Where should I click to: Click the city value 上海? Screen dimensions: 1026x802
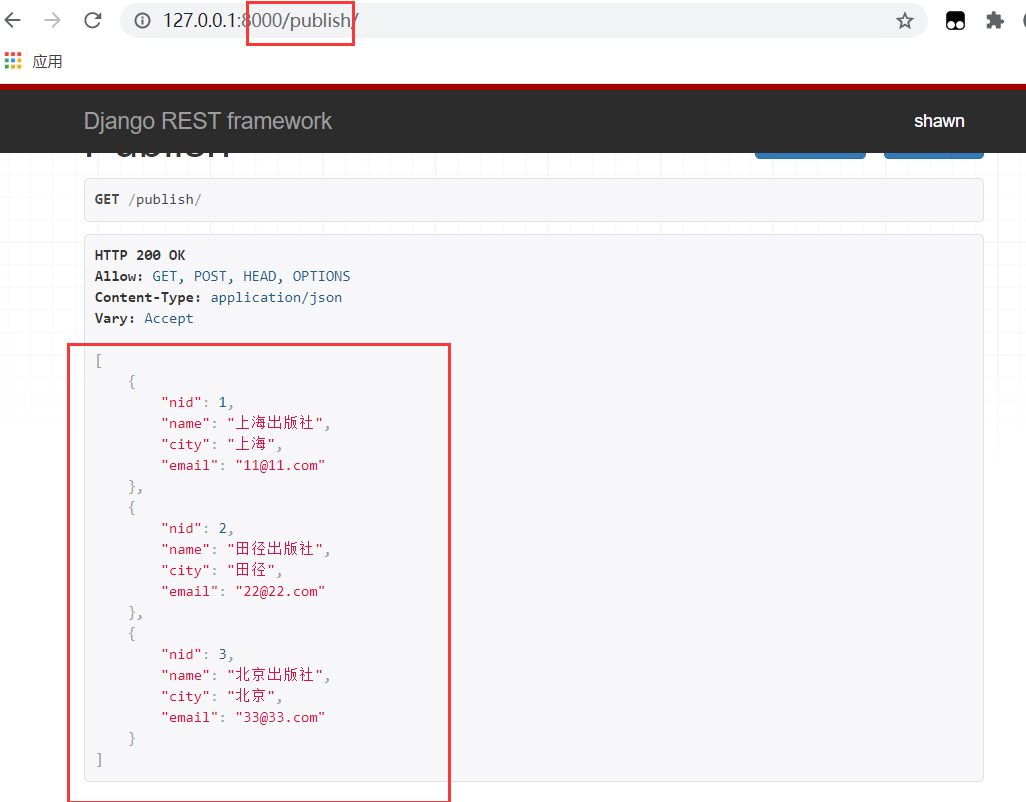pyautogui.click(x=251, y=444)
